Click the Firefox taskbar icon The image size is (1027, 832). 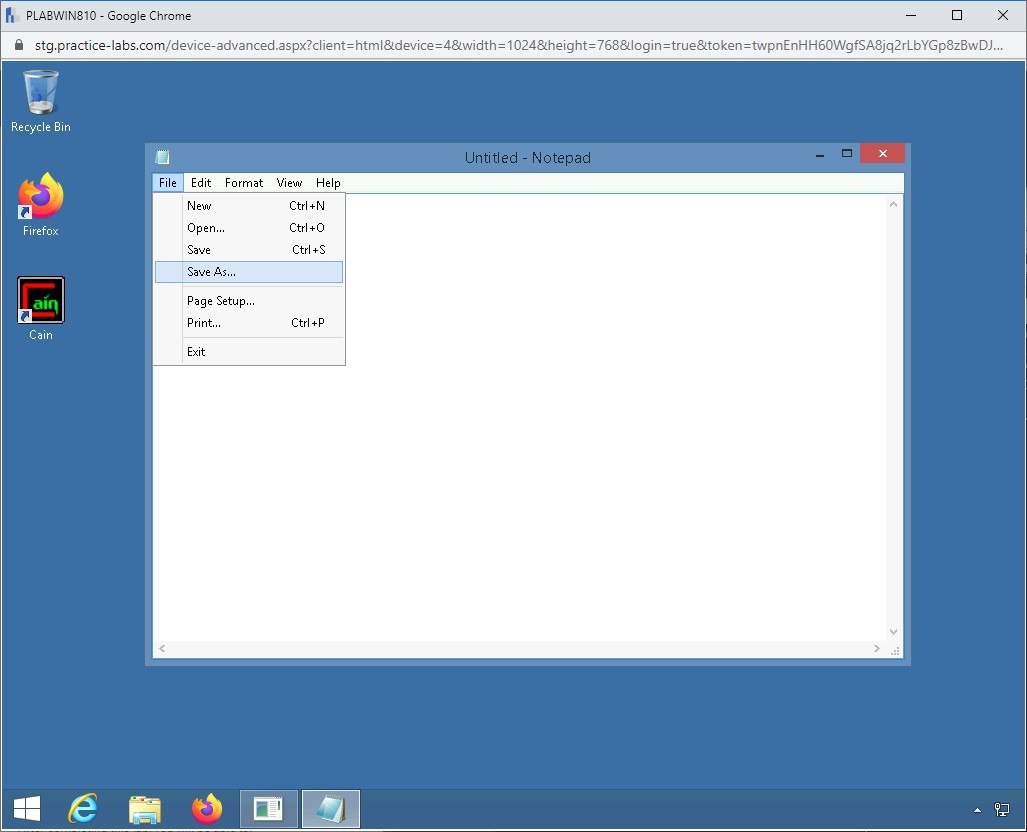tap(207, 809)
